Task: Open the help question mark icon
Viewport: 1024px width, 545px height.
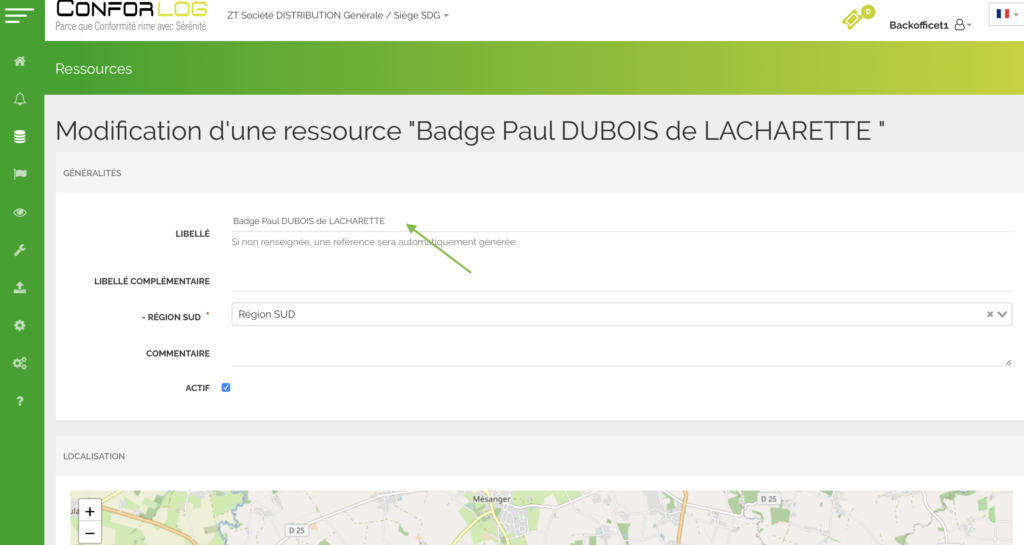Action: coord(20,401)
